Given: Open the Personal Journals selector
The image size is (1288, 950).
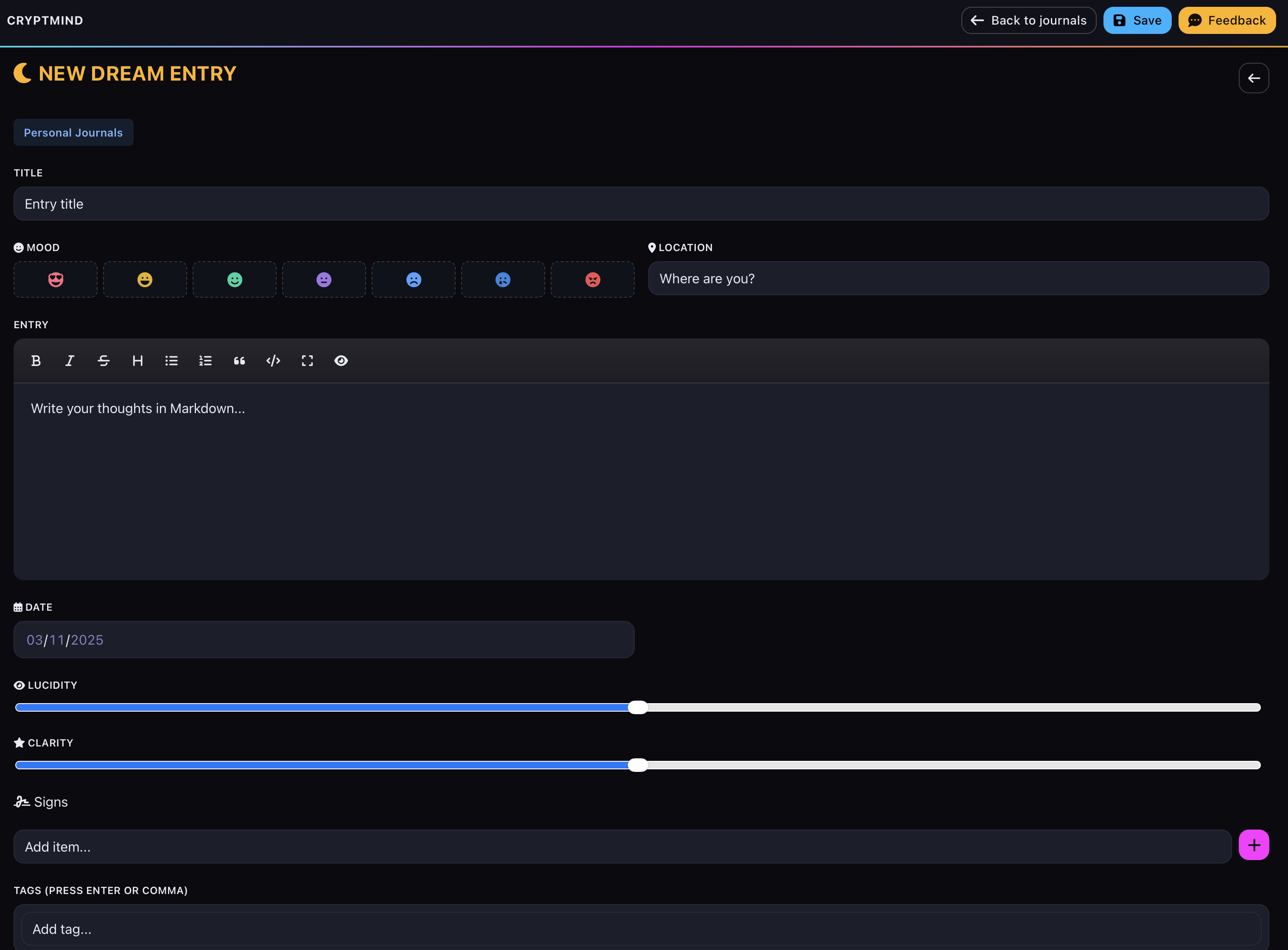Looking at the screenshot, I should [x=73, y=132].
